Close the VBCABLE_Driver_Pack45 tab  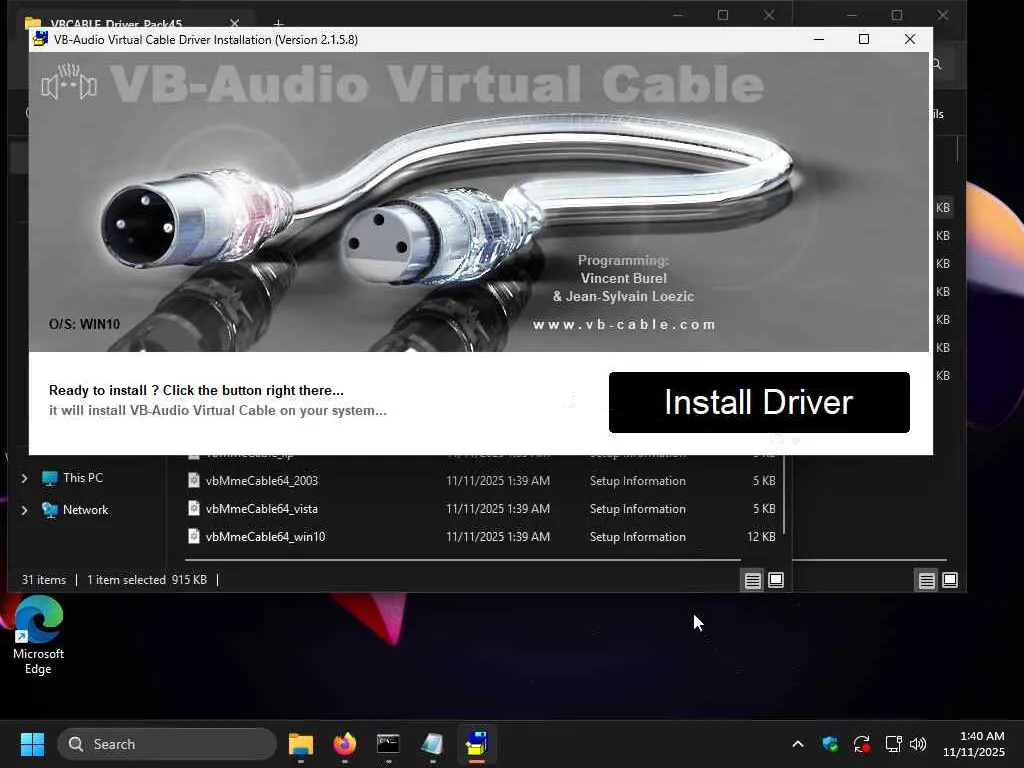click(234, 24)
